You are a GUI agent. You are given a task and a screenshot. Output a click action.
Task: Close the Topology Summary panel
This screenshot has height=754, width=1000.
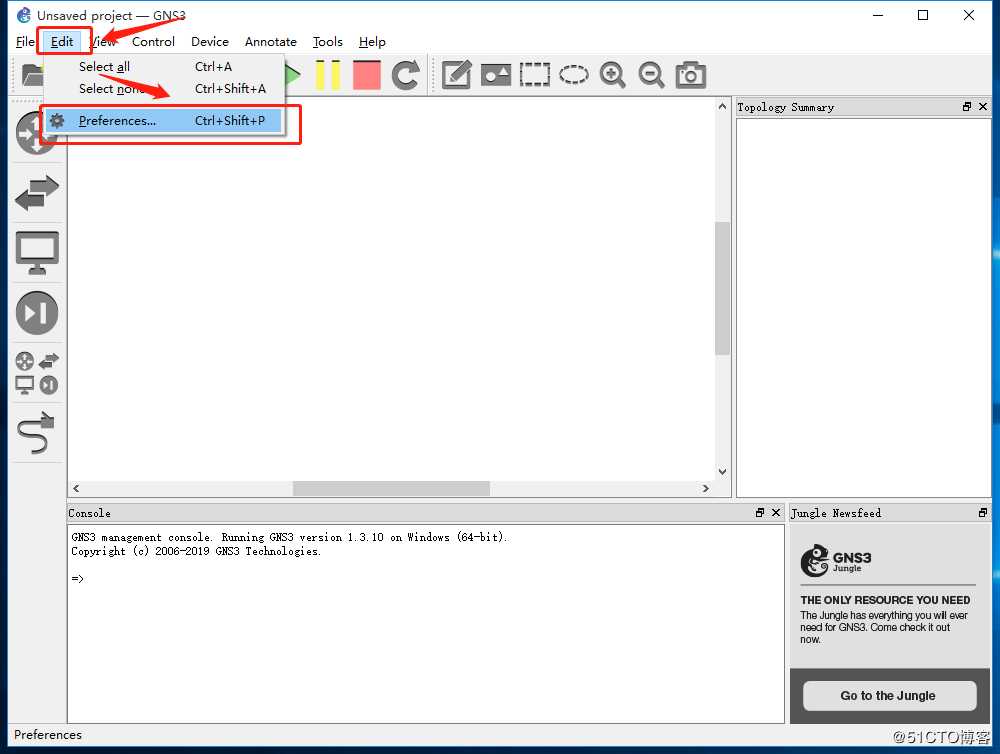983,107
